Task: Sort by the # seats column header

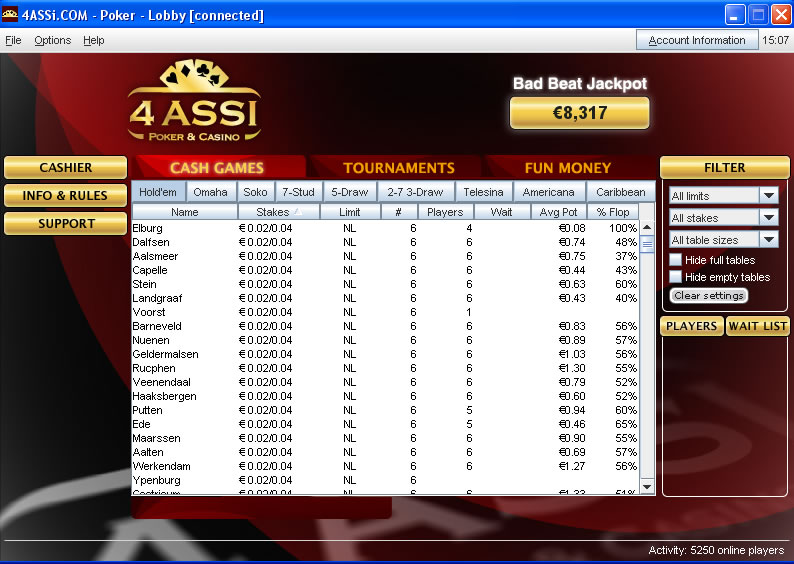Action: (x=399, y=212)
